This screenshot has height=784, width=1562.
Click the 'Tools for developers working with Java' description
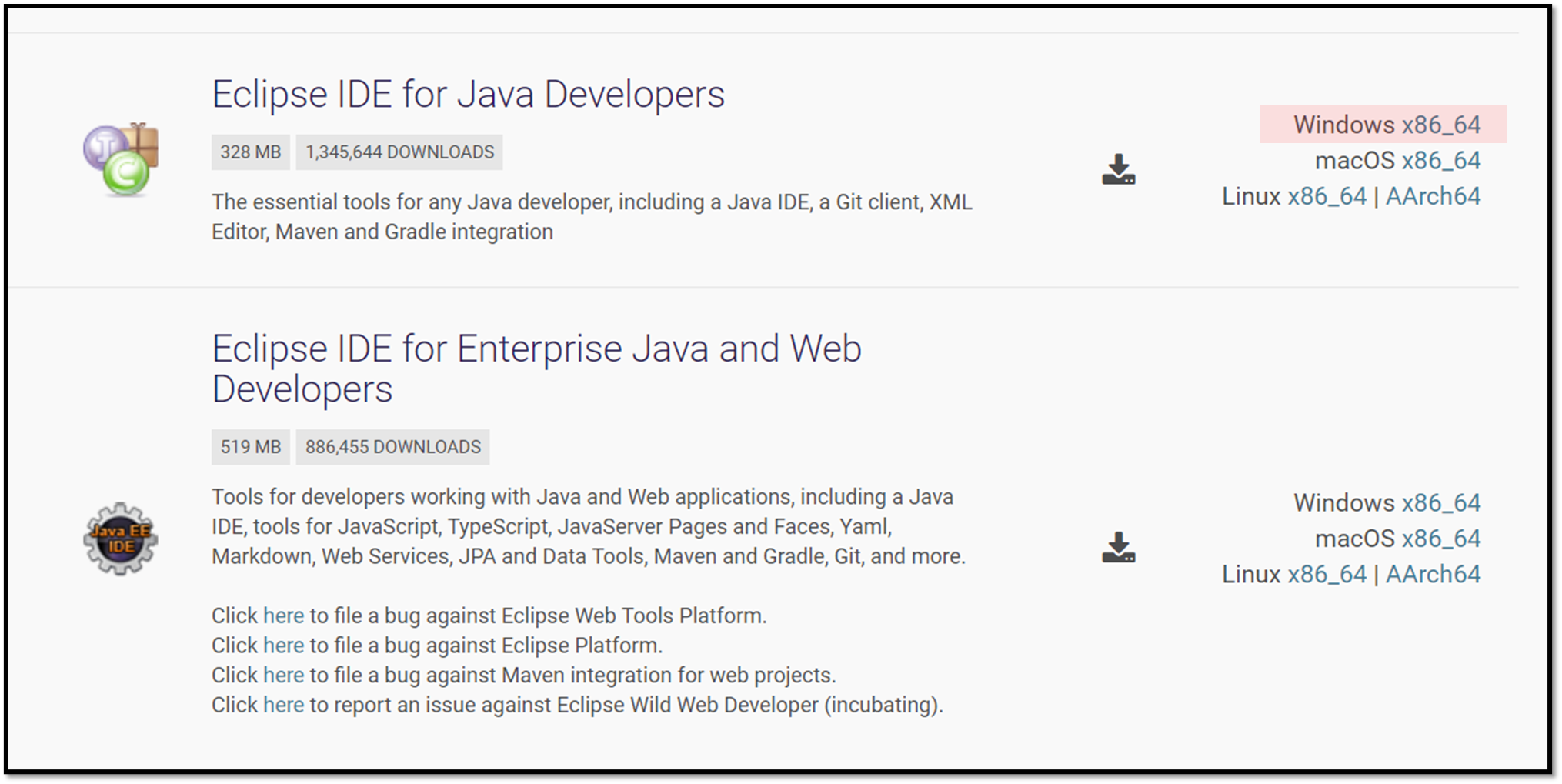tap(589, 526)
